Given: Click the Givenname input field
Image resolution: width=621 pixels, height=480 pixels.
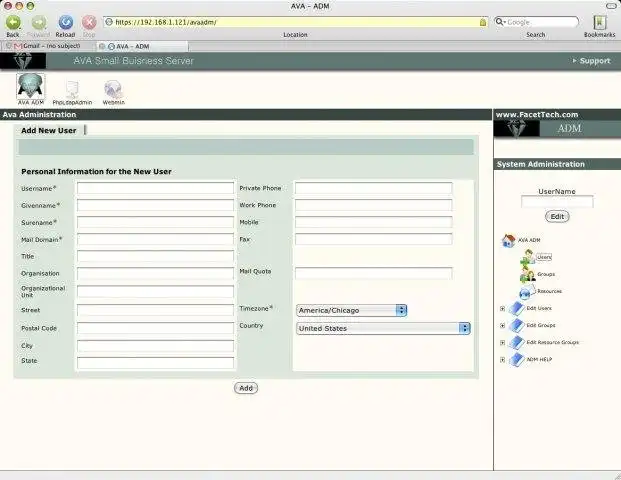Looking at the screenshot, I should point(155,205).
